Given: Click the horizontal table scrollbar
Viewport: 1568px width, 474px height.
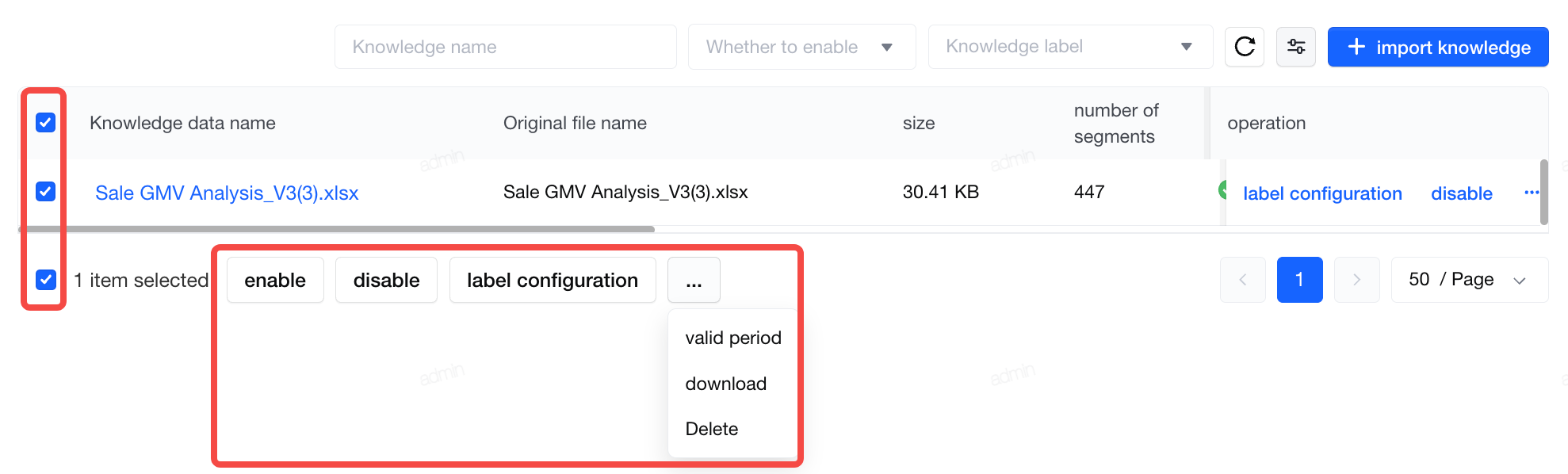Looking at the screenshot, I should [337, 229].
